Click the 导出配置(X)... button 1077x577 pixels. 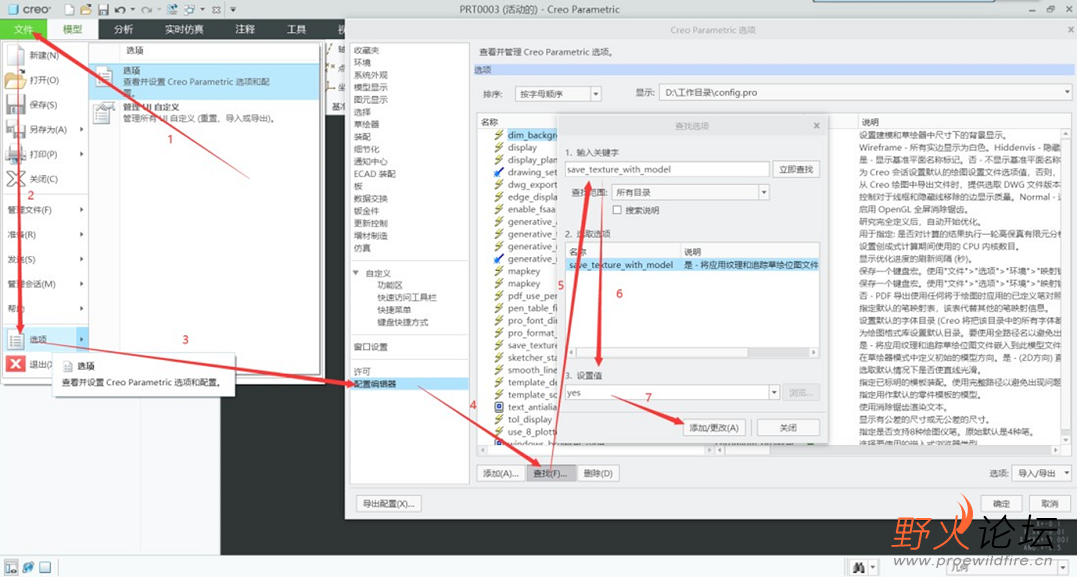coord(388,504)
